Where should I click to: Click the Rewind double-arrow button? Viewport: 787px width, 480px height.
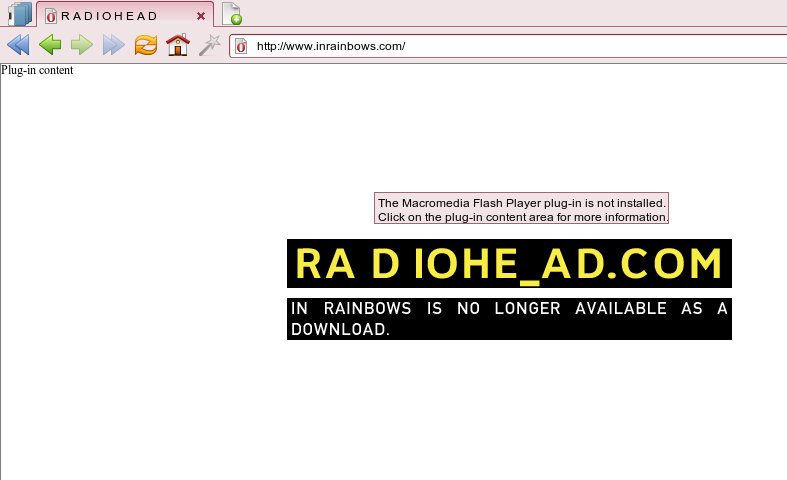(18, 45)
